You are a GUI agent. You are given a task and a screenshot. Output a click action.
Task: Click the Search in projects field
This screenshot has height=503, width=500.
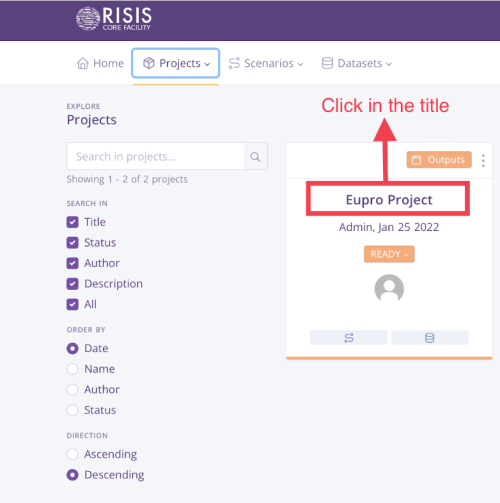point(155,156)
